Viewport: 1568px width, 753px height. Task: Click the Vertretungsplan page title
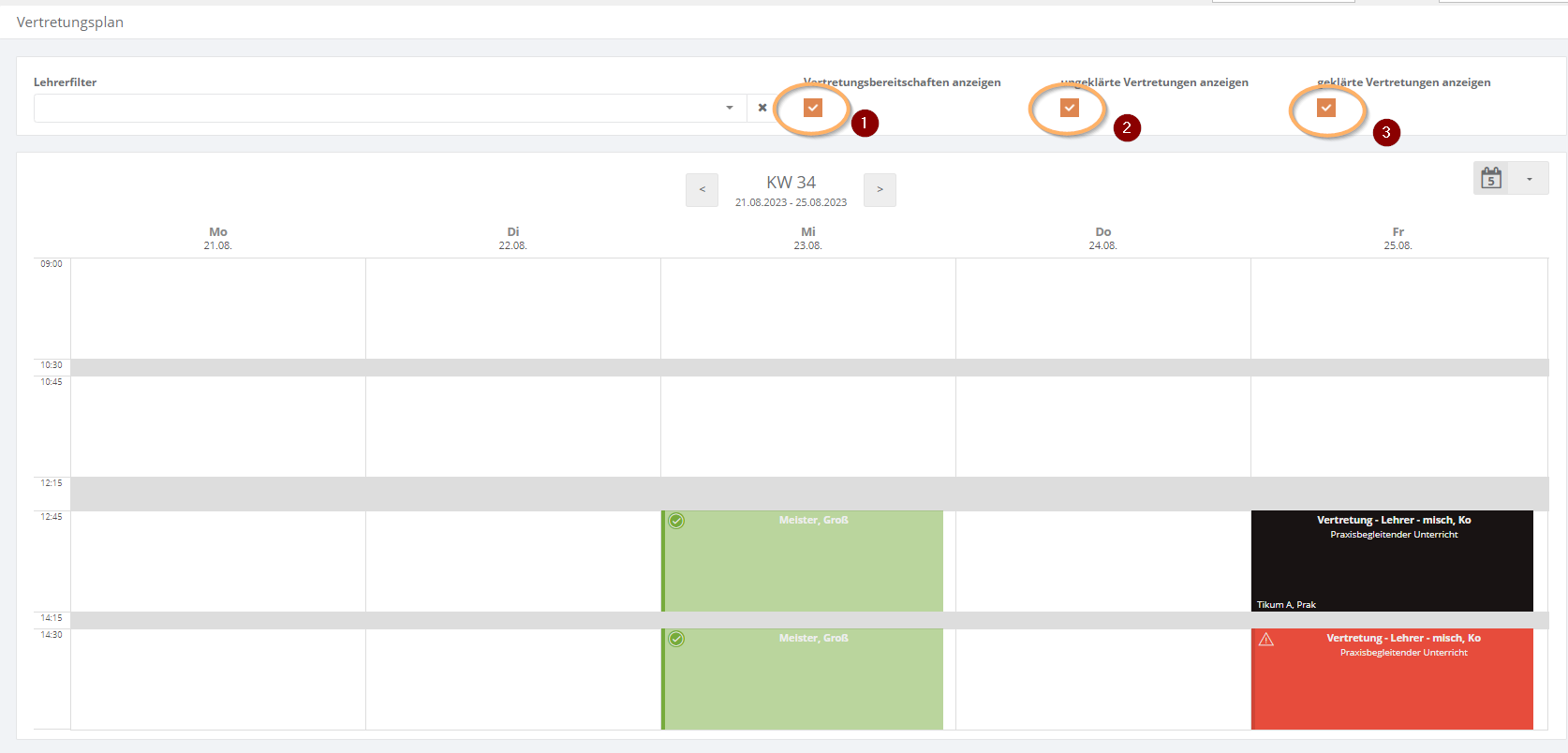(x=70, y=22)
